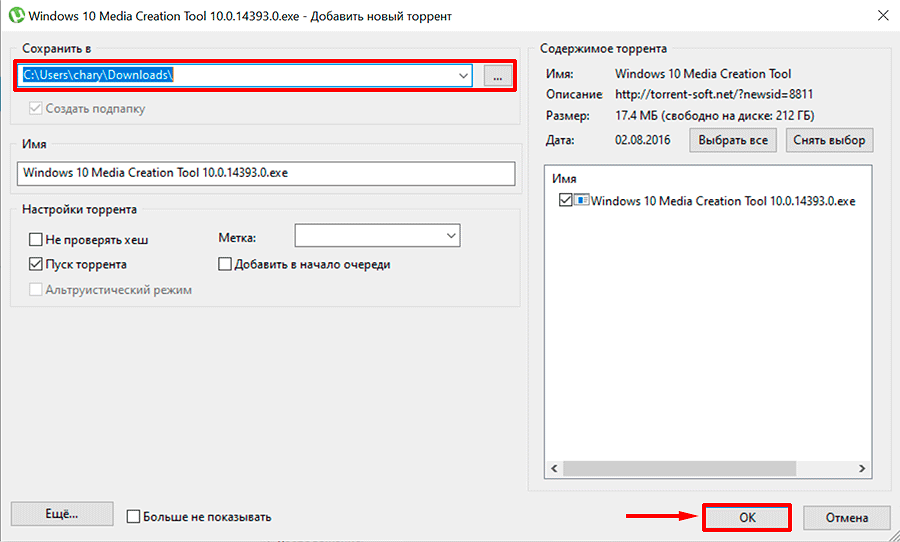
Task: Click the 'Выбрать все' button
Action: click(x=733, y=141)
